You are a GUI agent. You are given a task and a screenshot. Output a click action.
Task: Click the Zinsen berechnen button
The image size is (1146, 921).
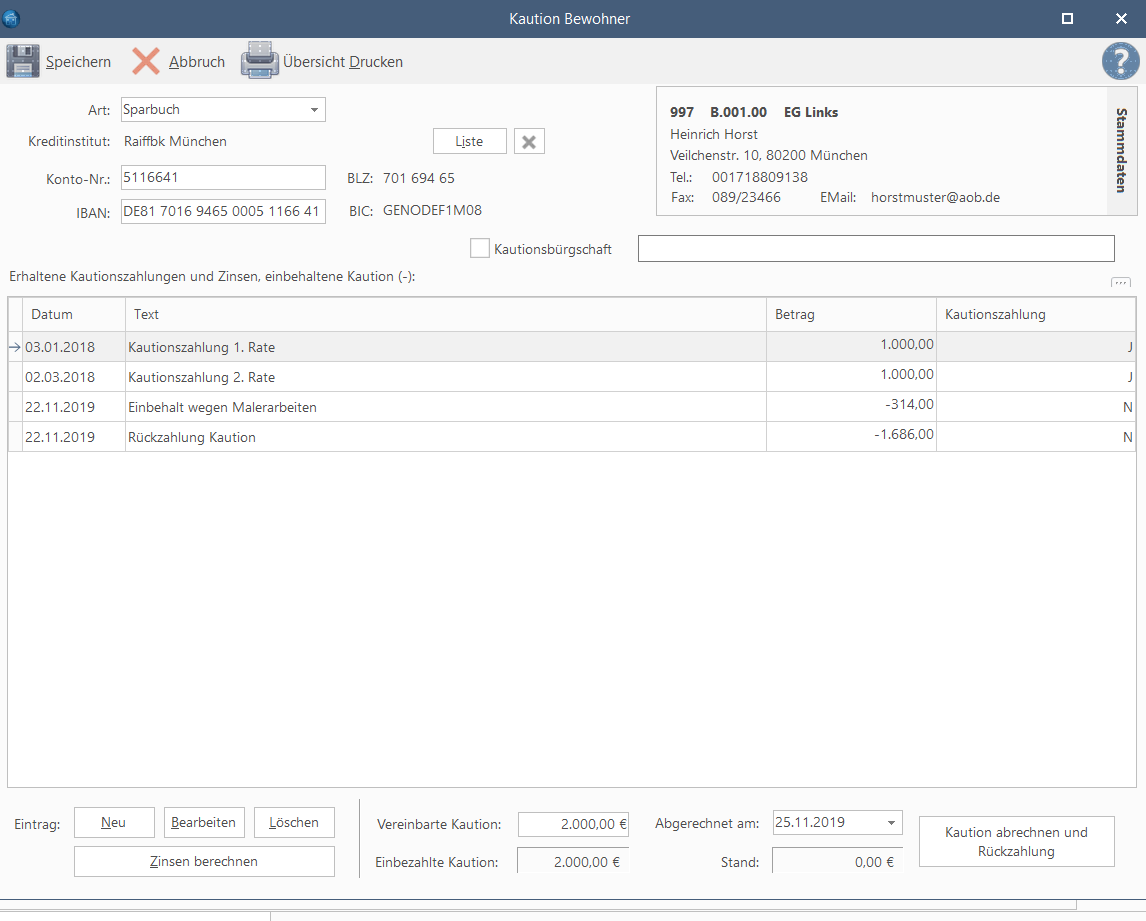pos(204,861)
